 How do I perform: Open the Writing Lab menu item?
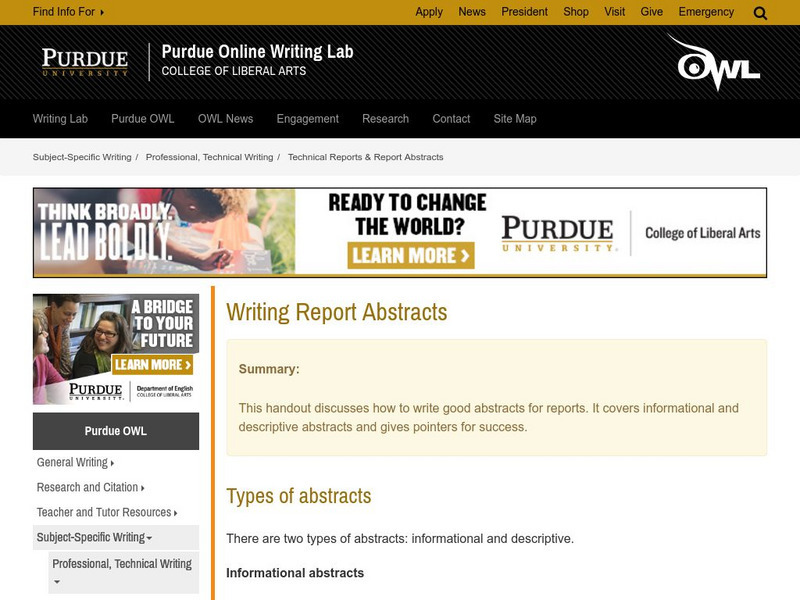click(60, 118)
